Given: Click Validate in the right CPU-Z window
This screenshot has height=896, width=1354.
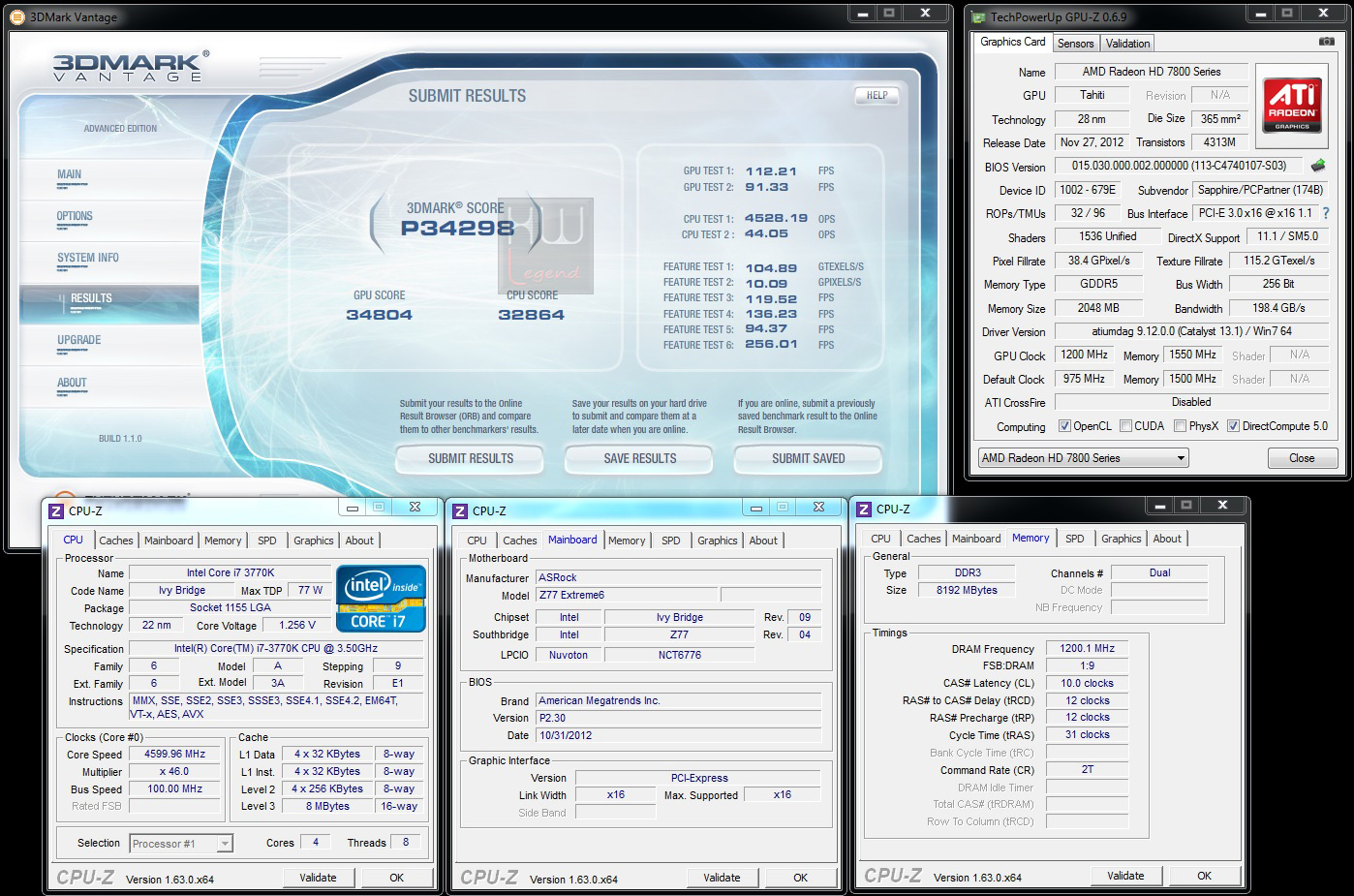Looking at the screenshot, I should (x=1125, y=876).
